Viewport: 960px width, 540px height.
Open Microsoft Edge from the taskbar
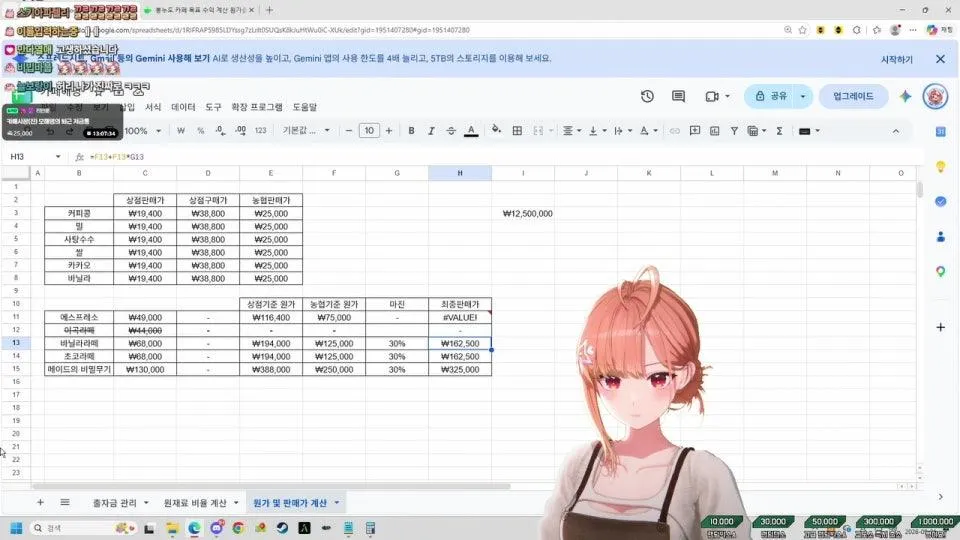click(x=194, y=528)
